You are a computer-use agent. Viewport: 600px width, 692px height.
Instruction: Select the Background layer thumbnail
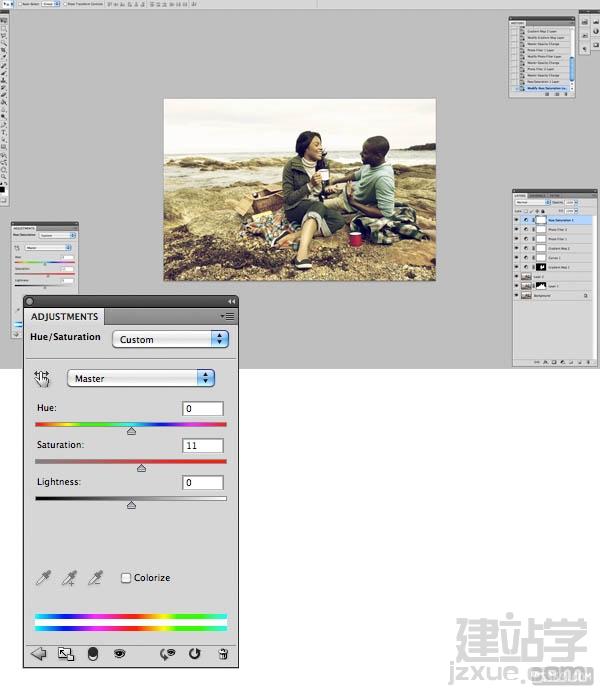[526, 295]
